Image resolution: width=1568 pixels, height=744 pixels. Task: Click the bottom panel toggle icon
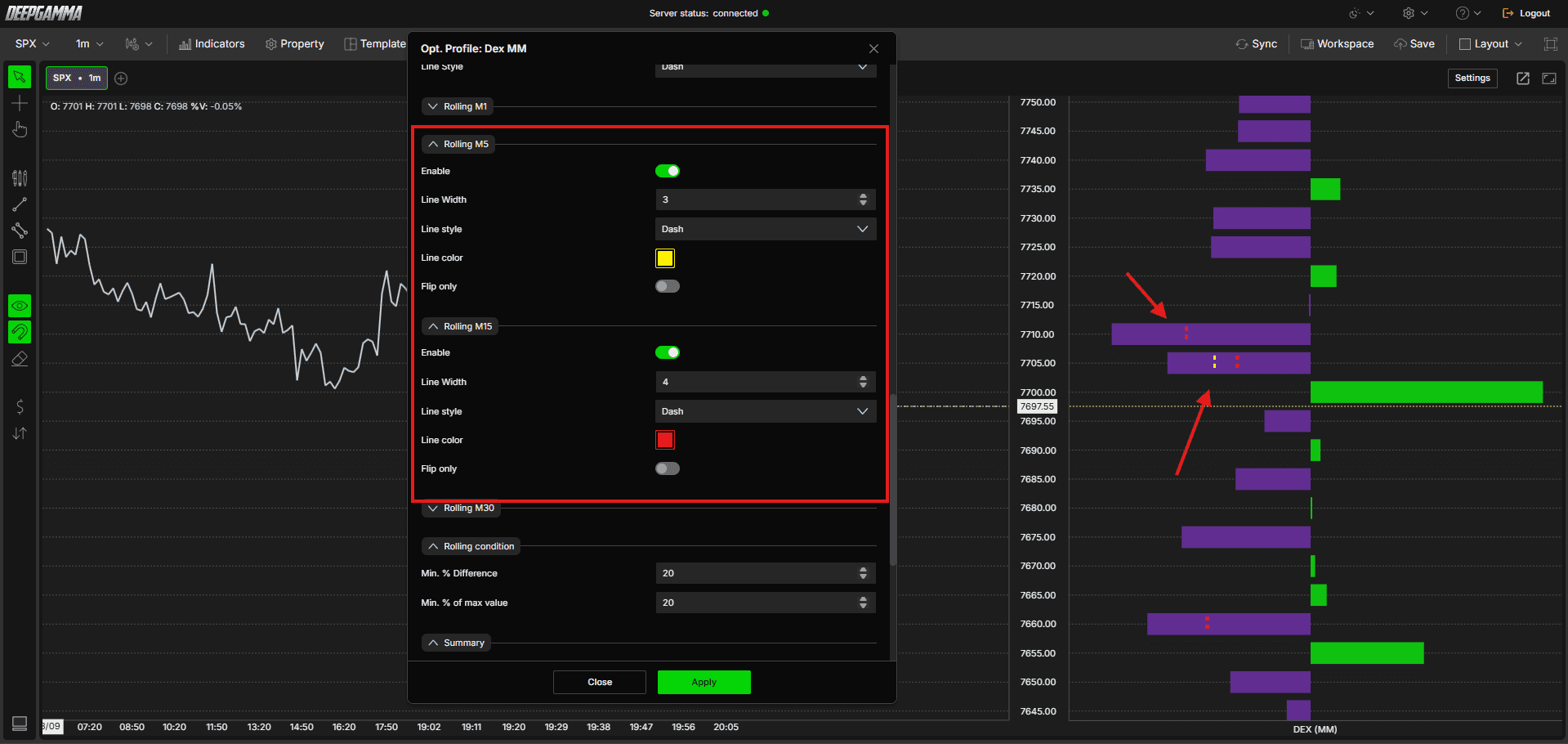[20, 724]
